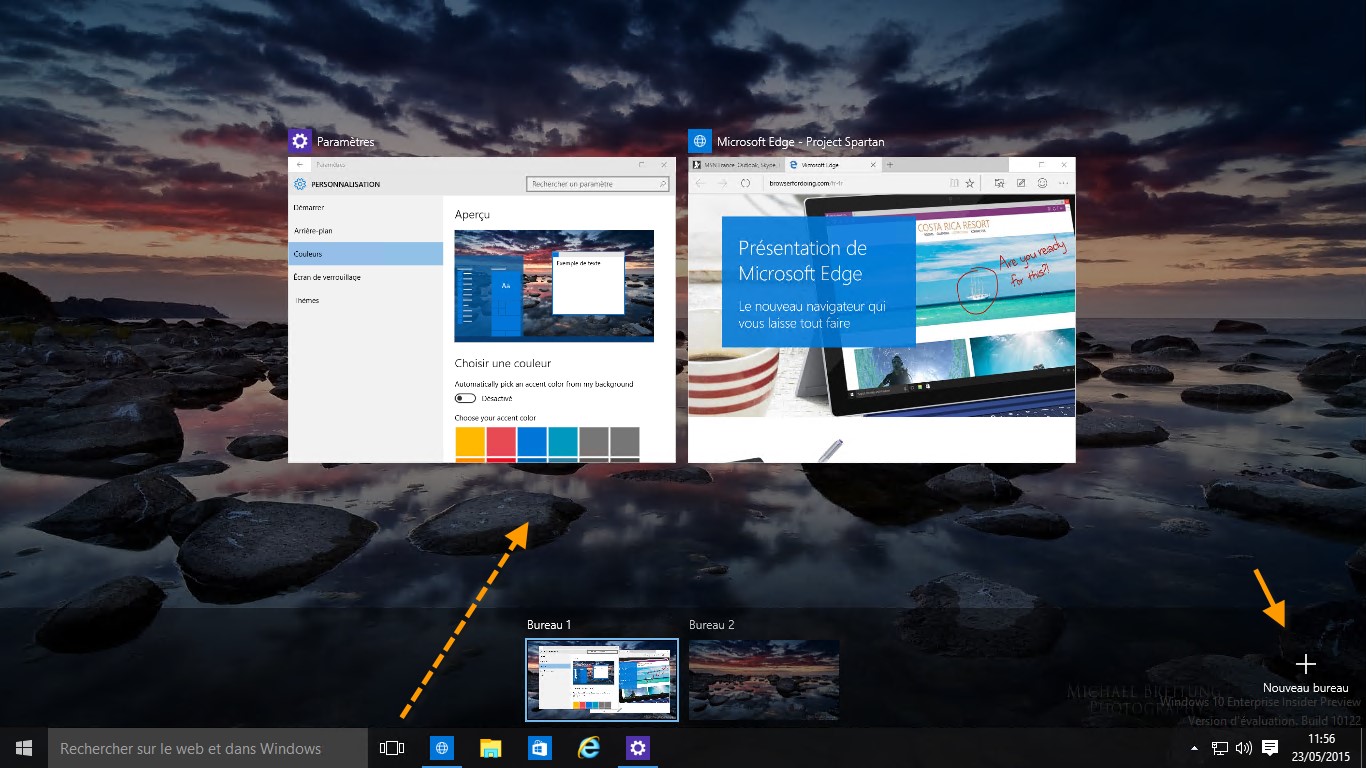Click the volume speaker tray icon

tap(1244, 748)
